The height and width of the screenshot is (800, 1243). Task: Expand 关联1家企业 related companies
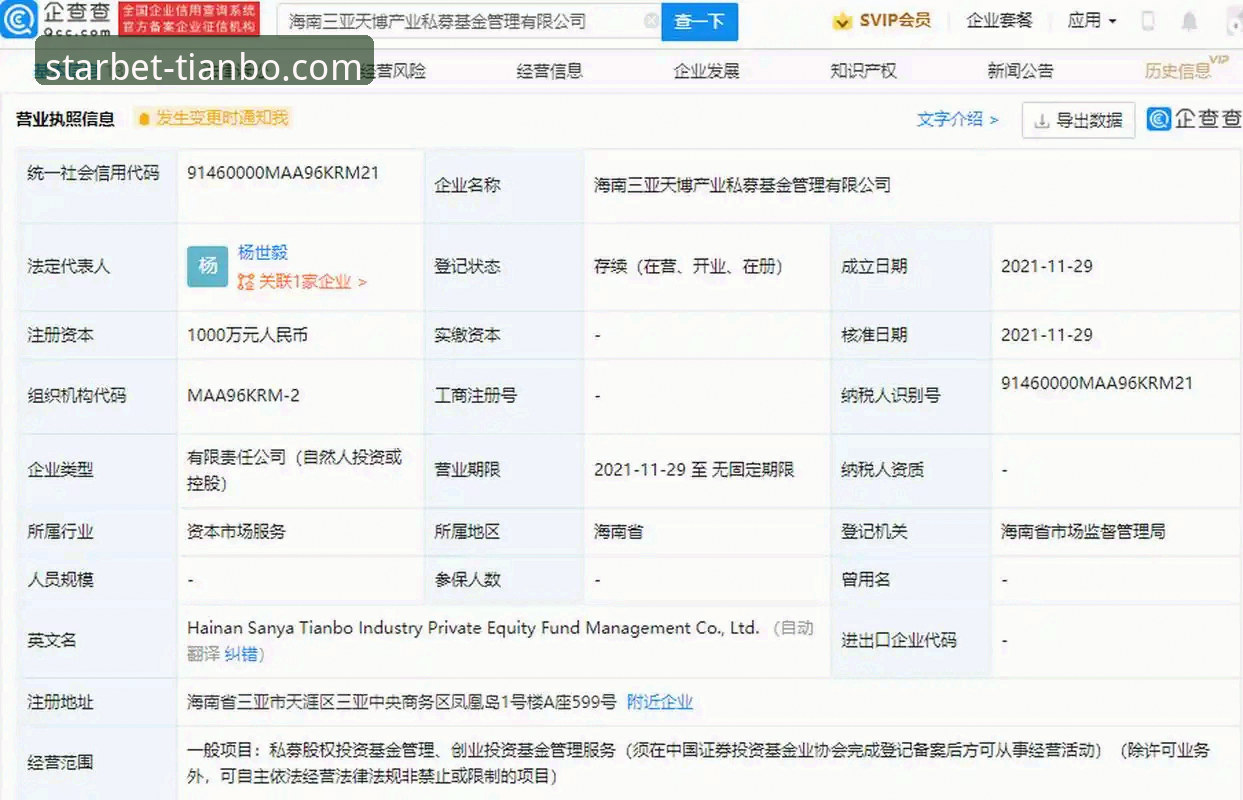click(x=313, y=282)
